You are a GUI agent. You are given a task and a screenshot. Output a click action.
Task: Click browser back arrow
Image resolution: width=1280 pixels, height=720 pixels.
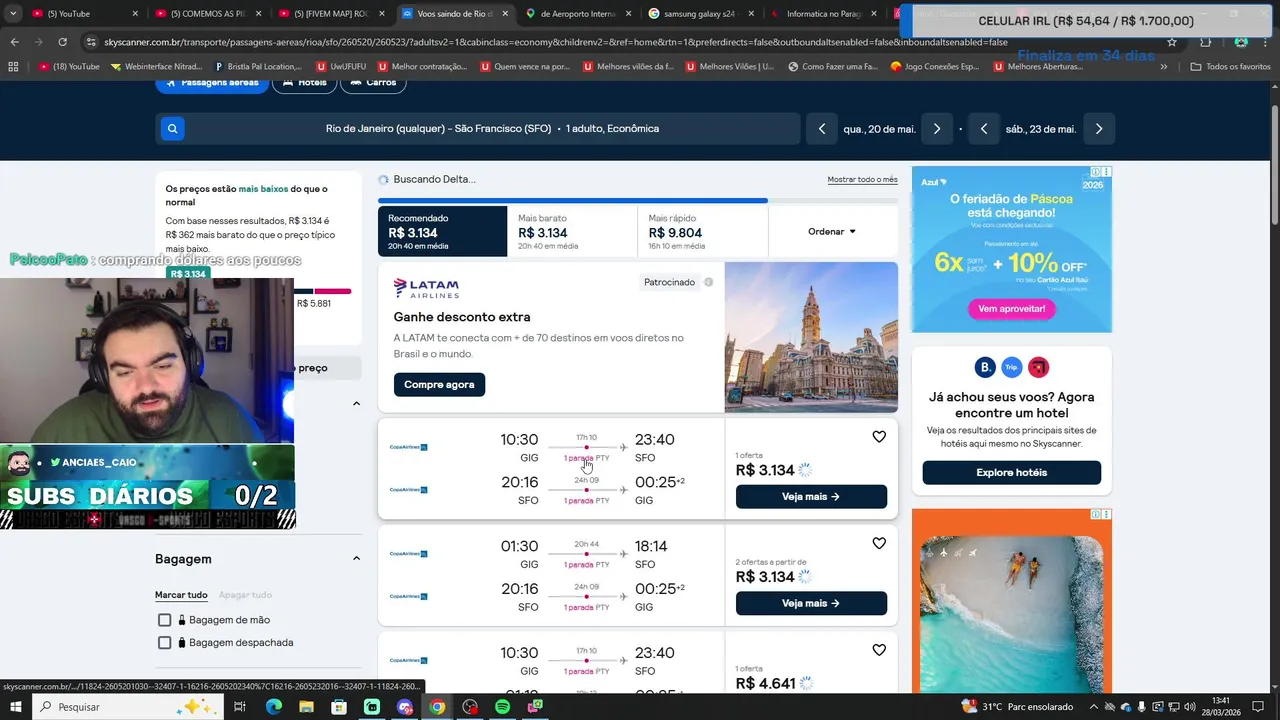(x=14, y=42)
